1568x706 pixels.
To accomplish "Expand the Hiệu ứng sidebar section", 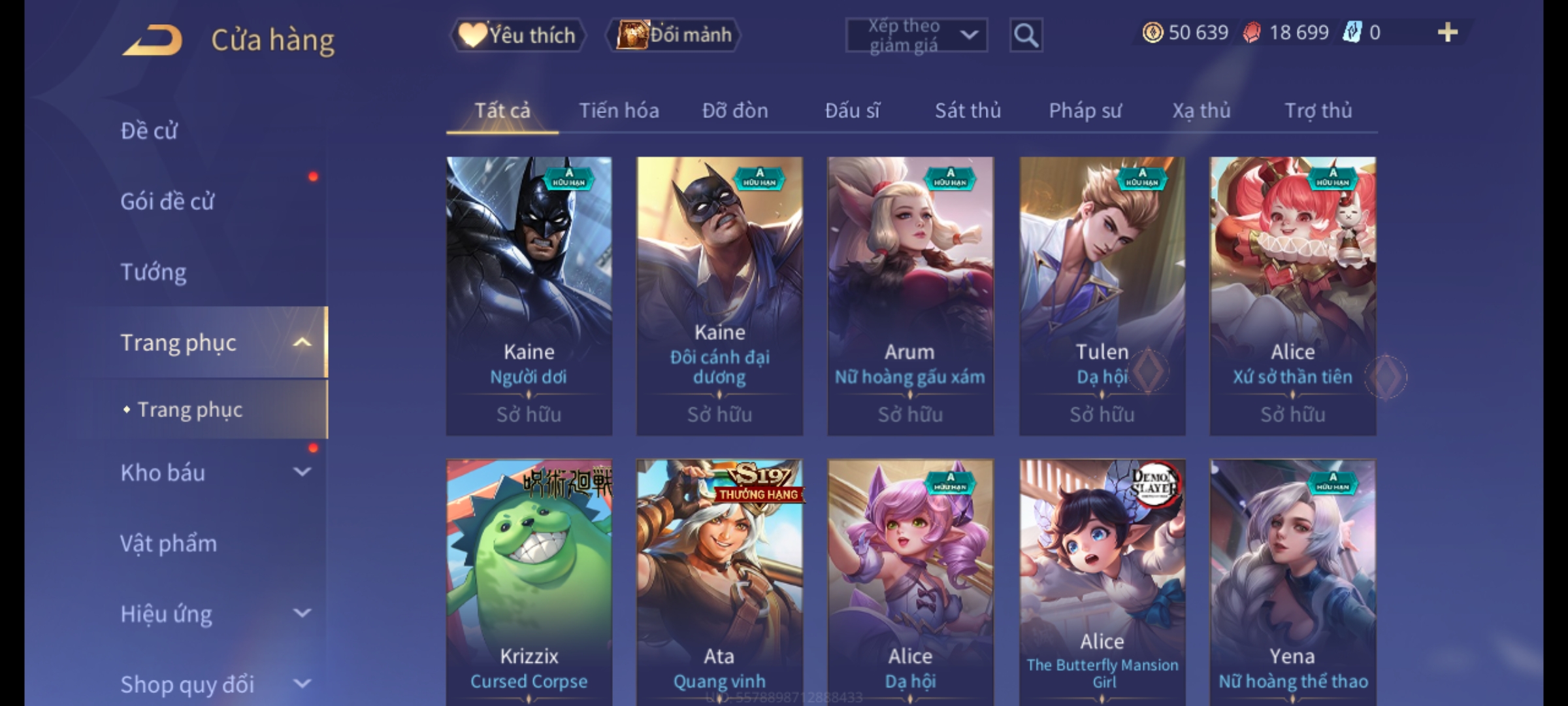I will 302,613.
